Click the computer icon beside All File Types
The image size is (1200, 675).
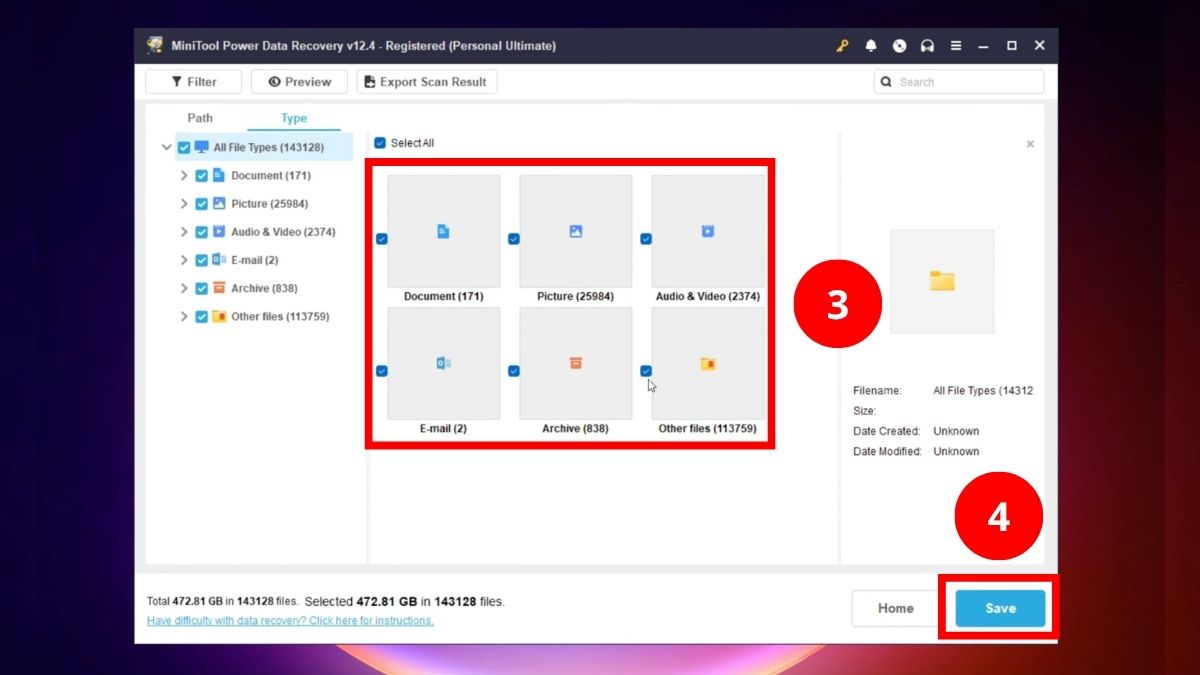(202, 147)
